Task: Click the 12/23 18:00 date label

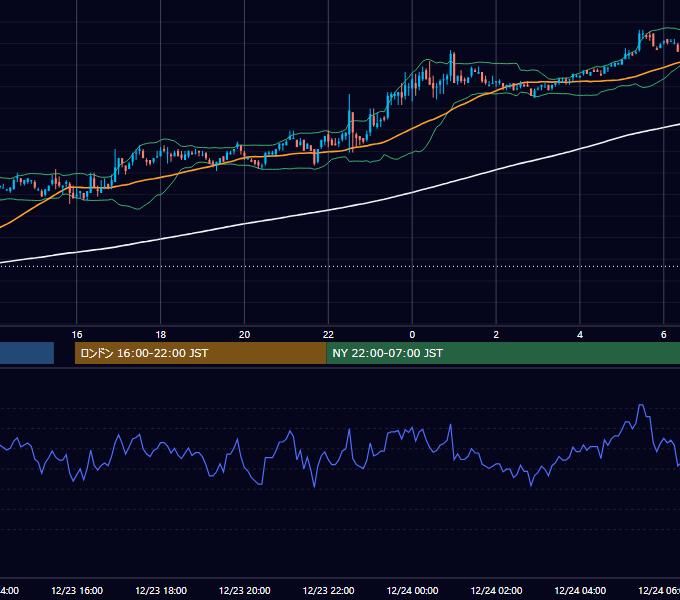Action: (x=161, y=590)
